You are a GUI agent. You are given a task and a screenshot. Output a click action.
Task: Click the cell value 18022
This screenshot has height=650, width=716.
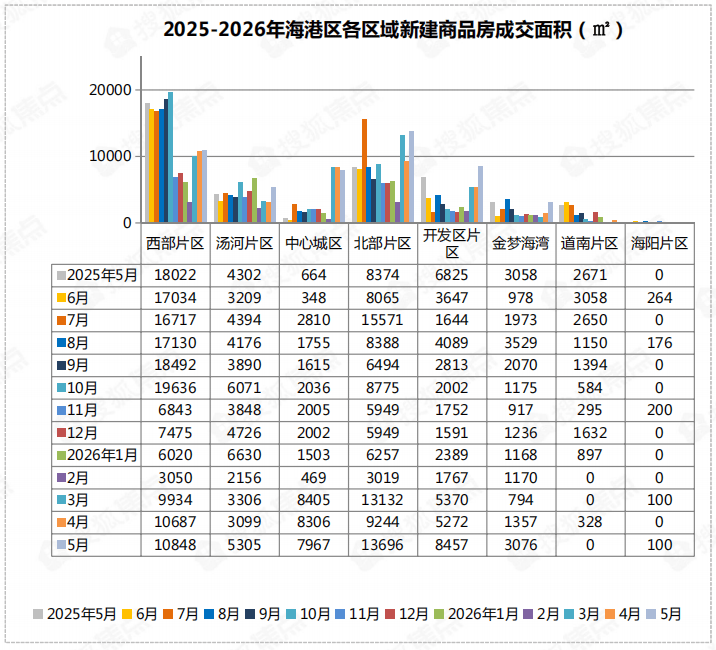click(x=175, y=275)
